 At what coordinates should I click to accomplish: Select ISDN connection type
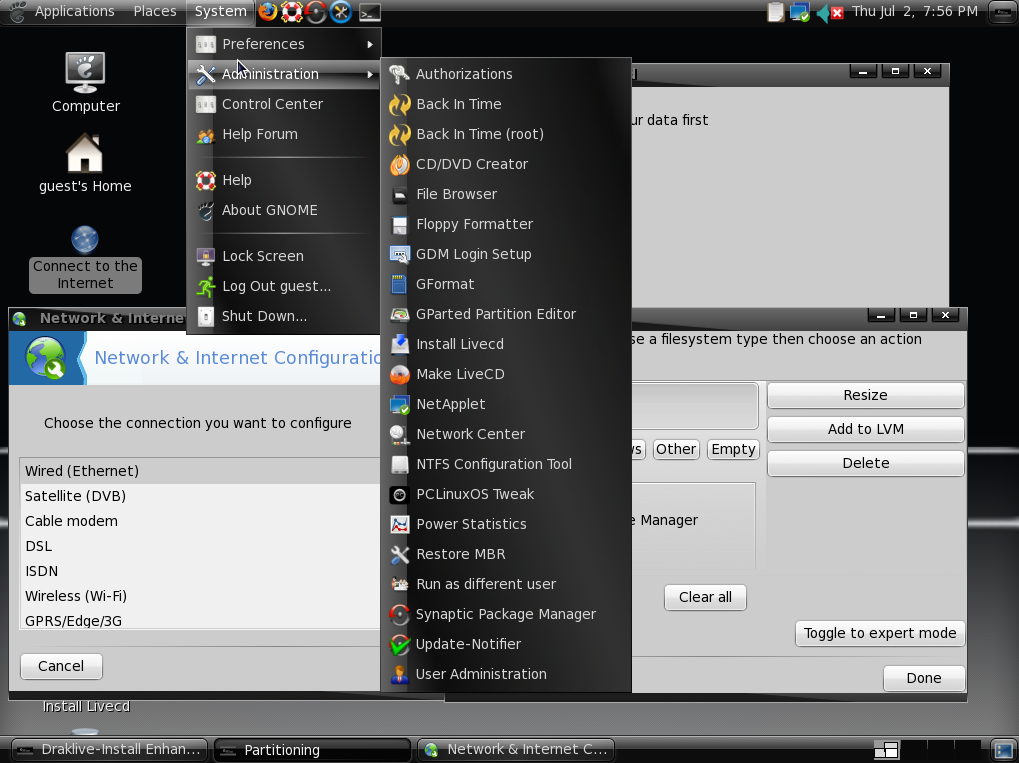coord(200,571)
